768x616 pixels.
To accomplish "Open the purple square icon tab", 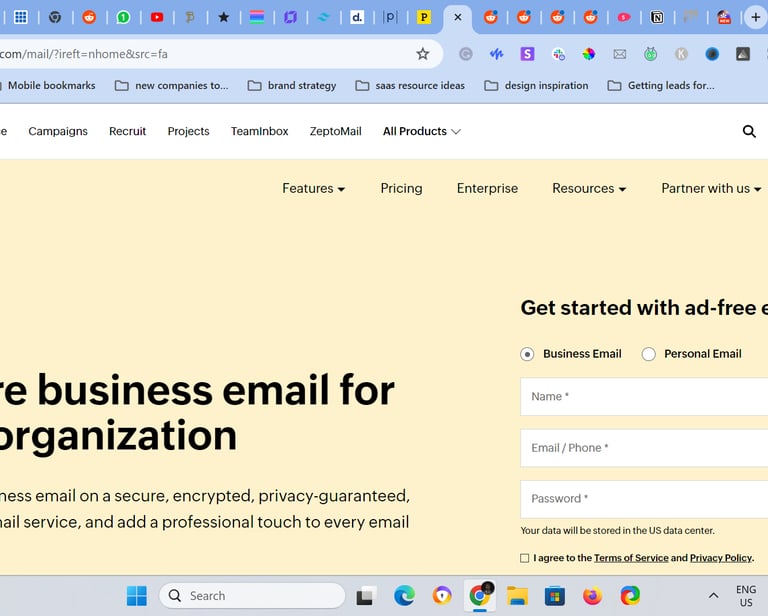I will coord(290,18).
